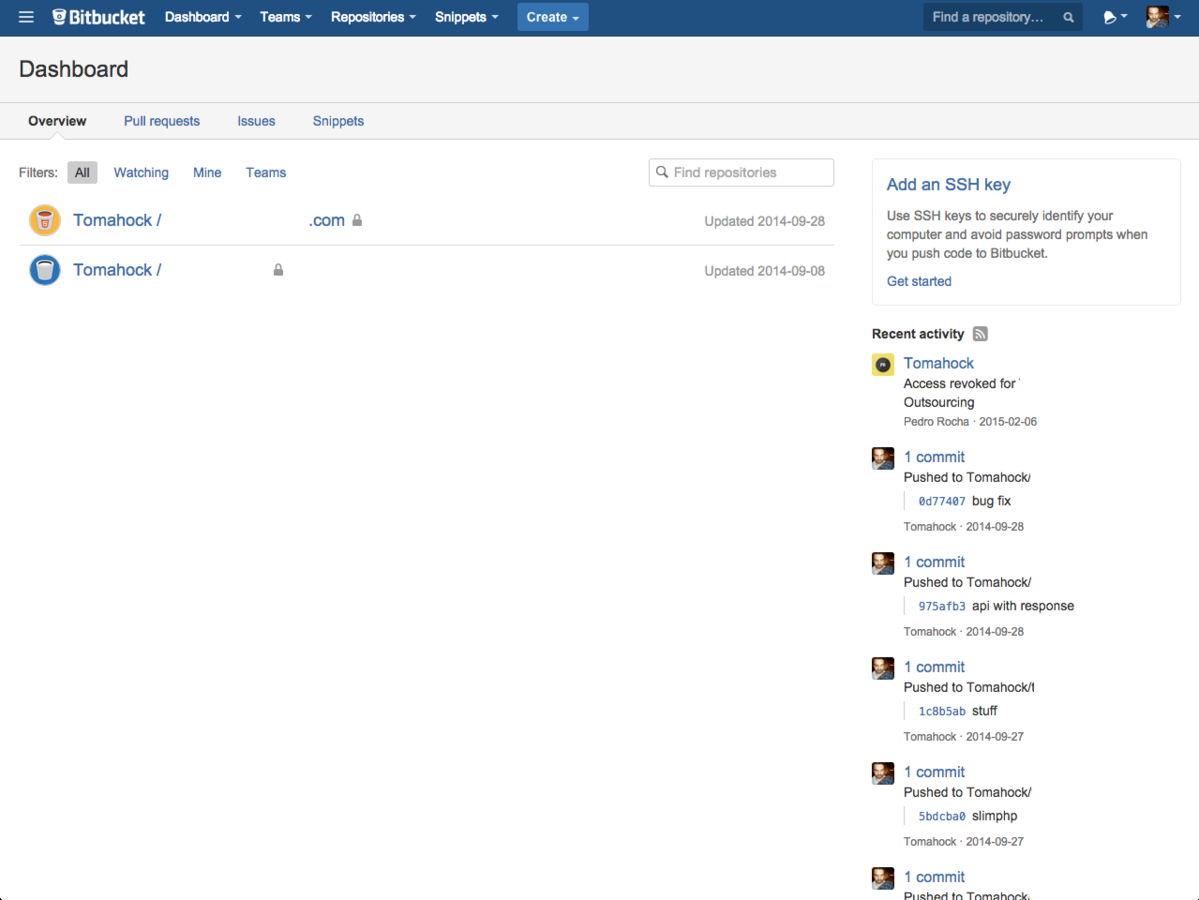1199x900 pixels.
Task: Click the blue bucket repository avatar
Action: coord(44,270)
